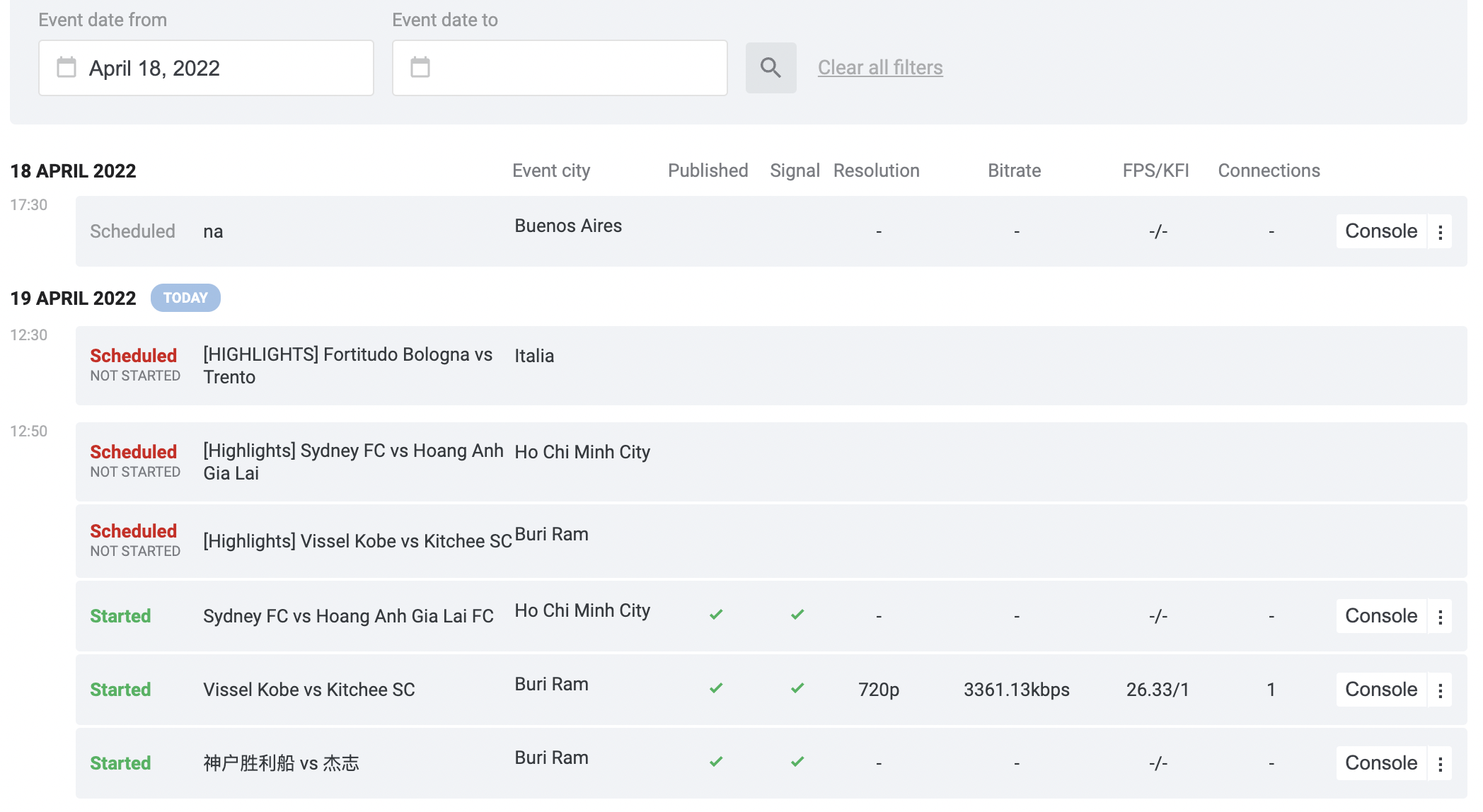
Task: Open Console for 神户胜利船 vs 杰志 event
Action: click(1380, 763)
